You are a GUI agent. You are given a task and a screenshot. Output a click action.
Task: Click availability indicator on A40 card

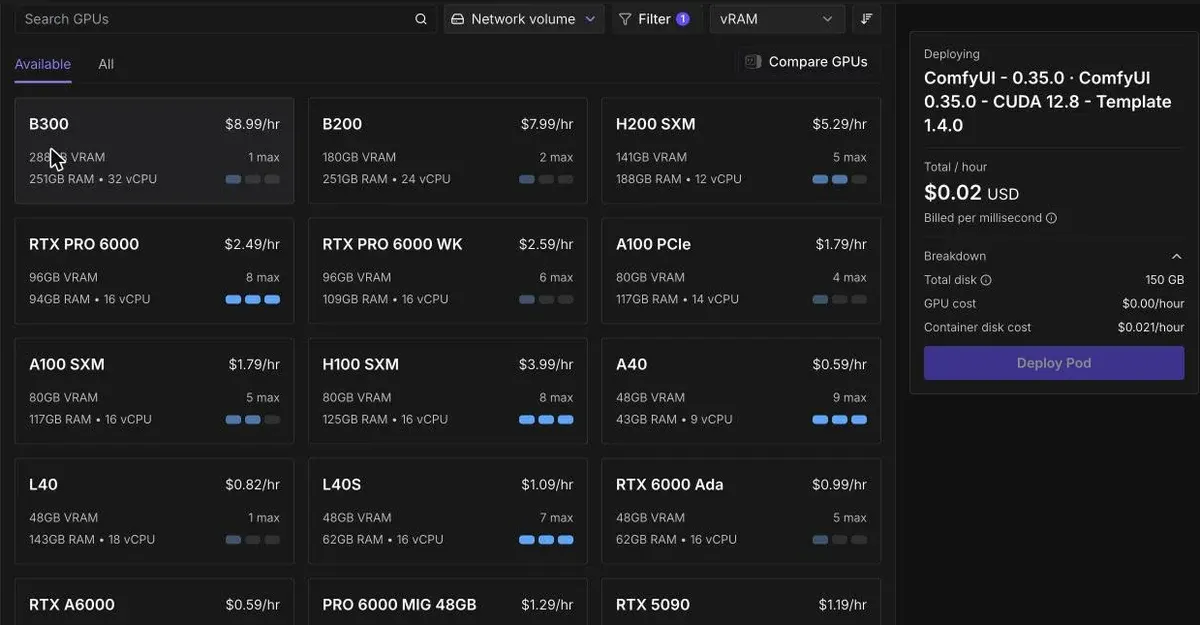point(840,419)
